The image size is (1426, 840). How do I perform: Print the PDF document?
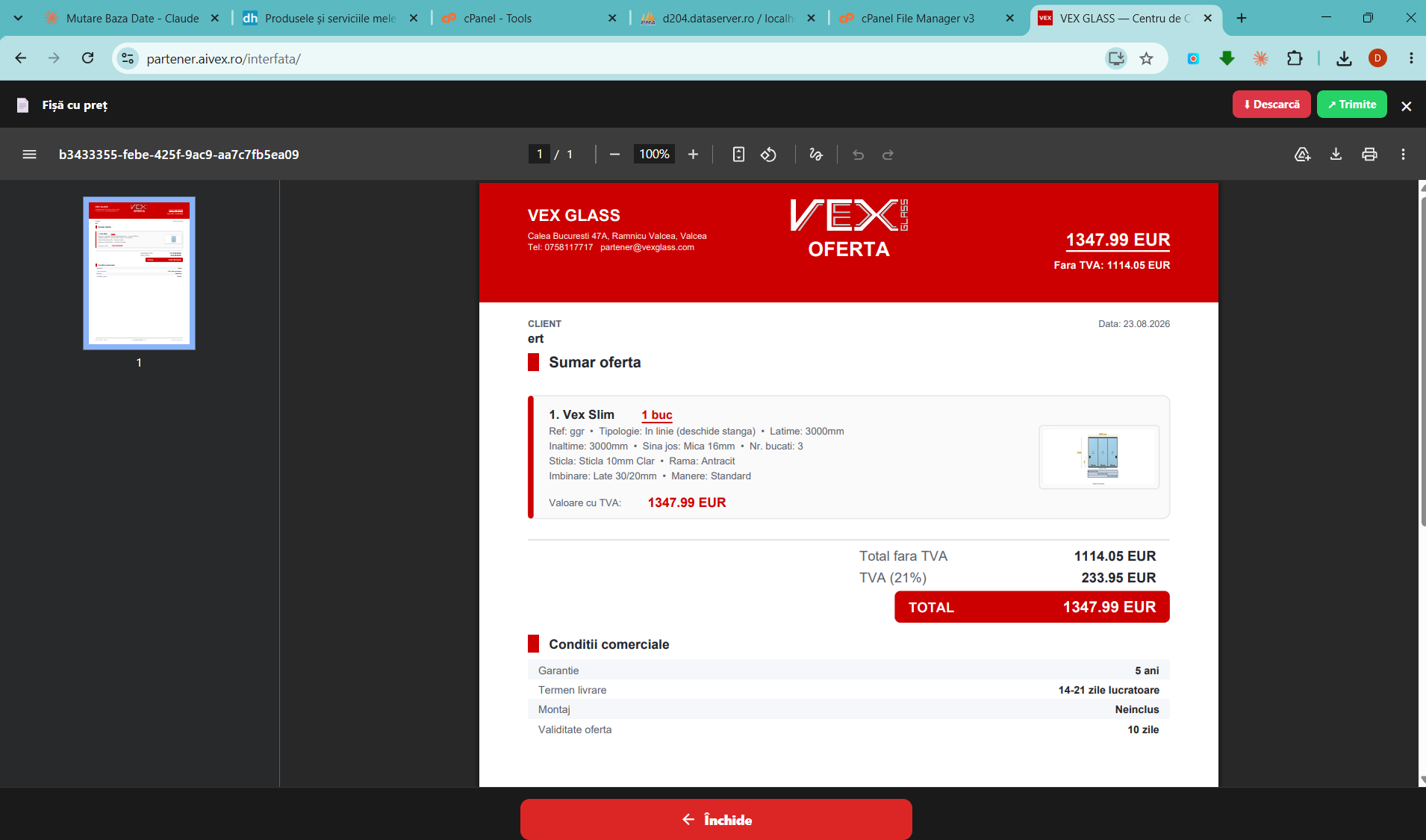pyautogui.click(x=1369, y=155)
